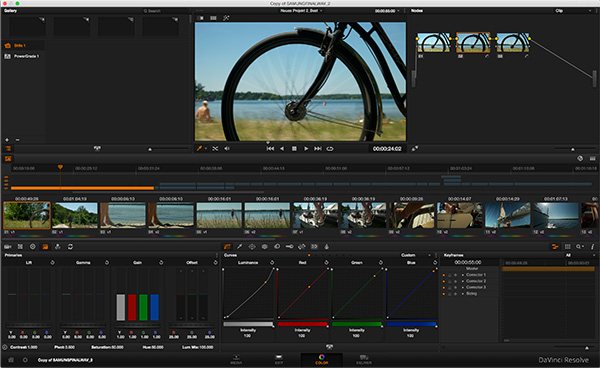Reset the Gain bars
The image size is (600, 368).
161,262
